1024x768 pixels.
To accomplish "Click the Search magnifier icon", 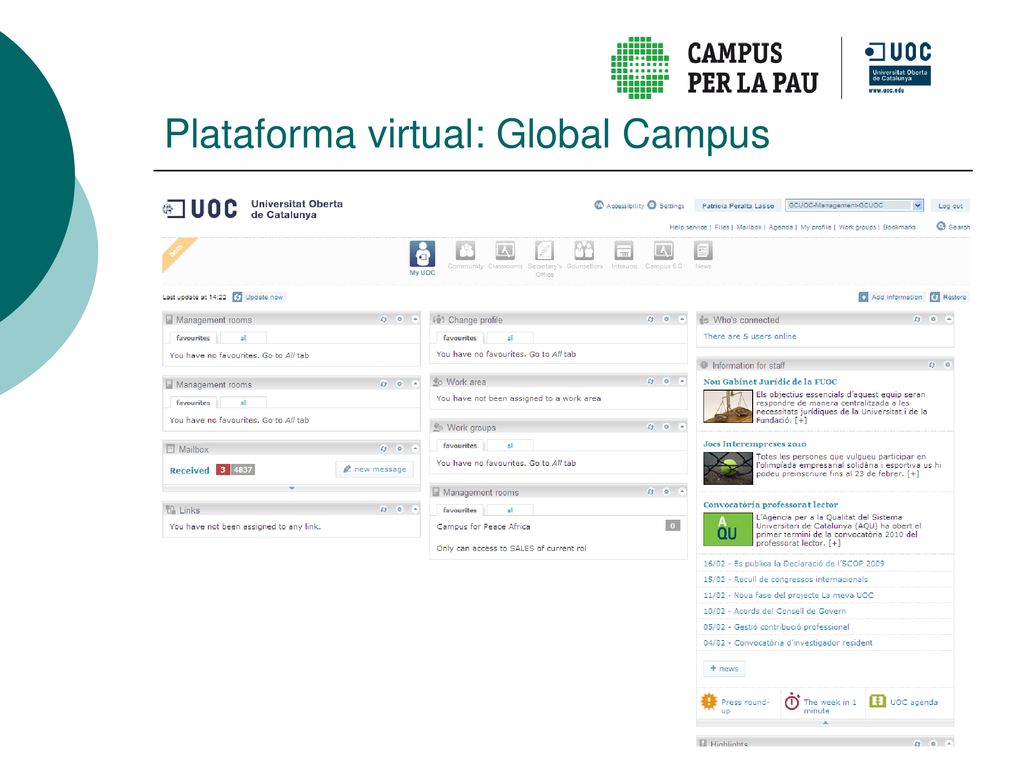I will point(941,226).
